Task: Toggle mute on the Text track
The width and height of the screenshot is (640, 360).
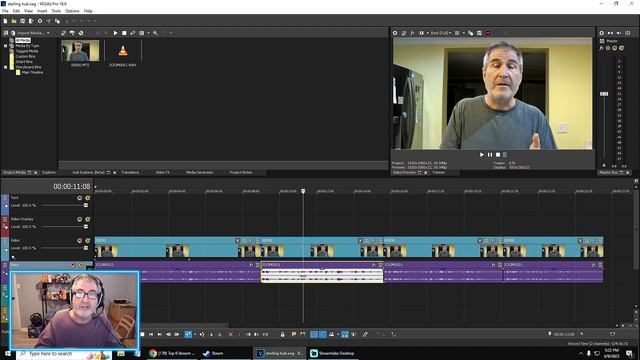Action: [80, 198]
